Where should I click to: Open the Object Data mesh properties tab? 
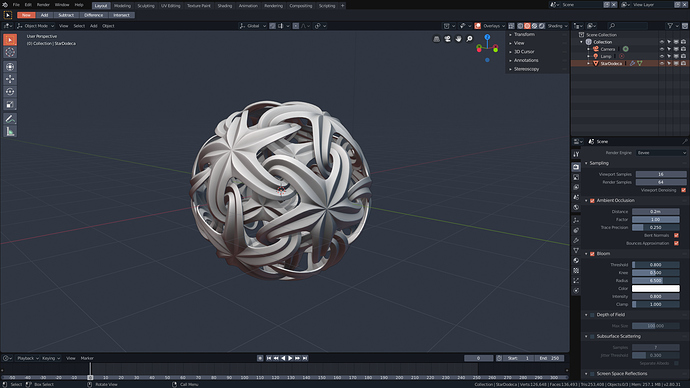pos(576,250)
